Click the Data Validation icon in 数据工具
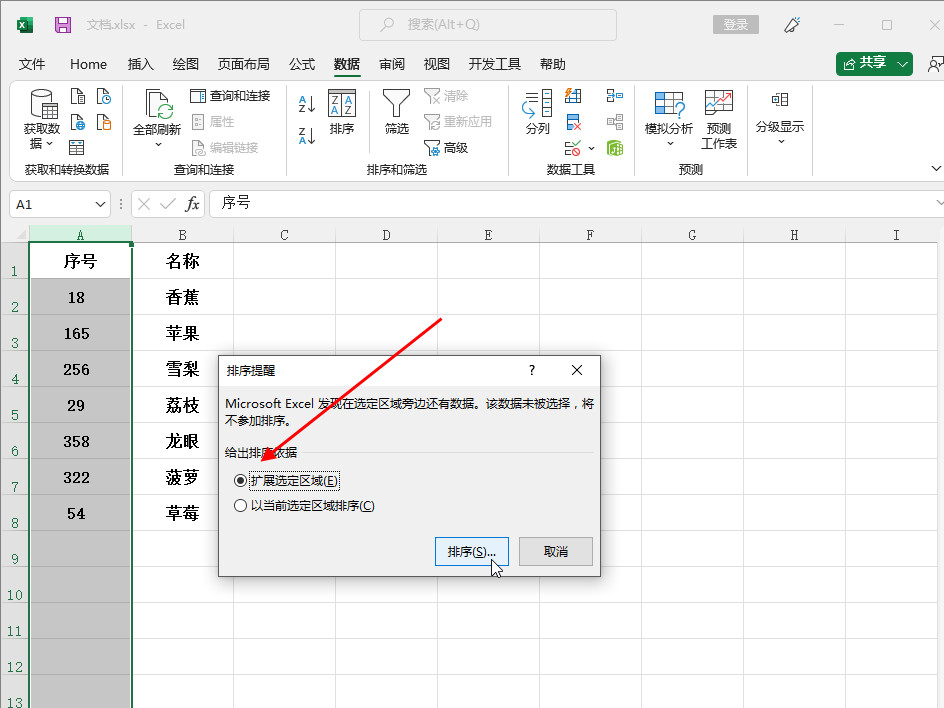This screenshot has height=708, width=944. point(573,148)
